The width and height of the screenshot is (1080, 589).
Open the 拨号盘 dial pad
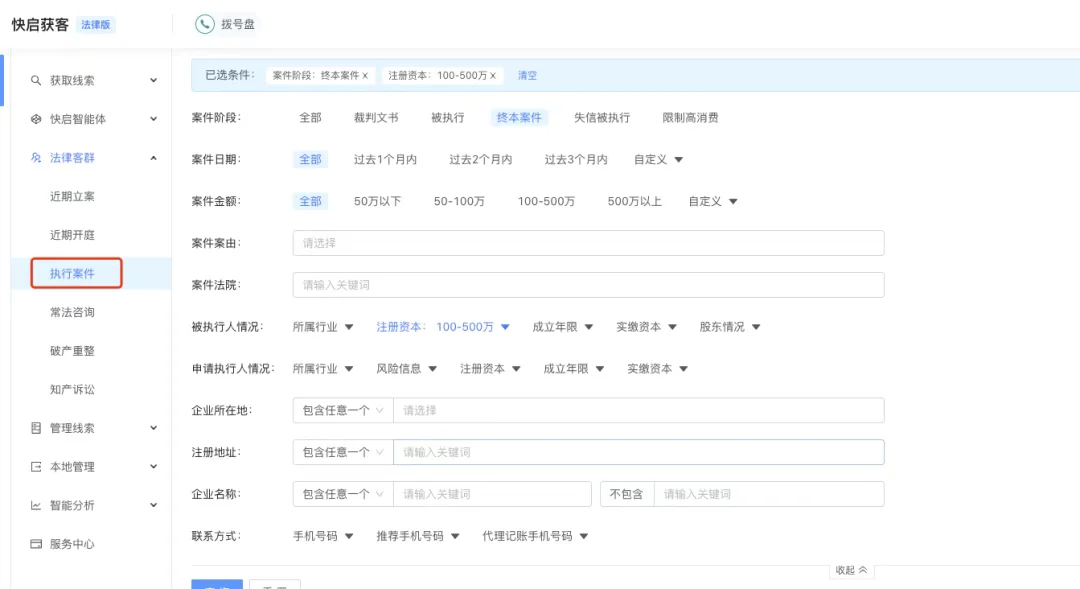point(231,24)
